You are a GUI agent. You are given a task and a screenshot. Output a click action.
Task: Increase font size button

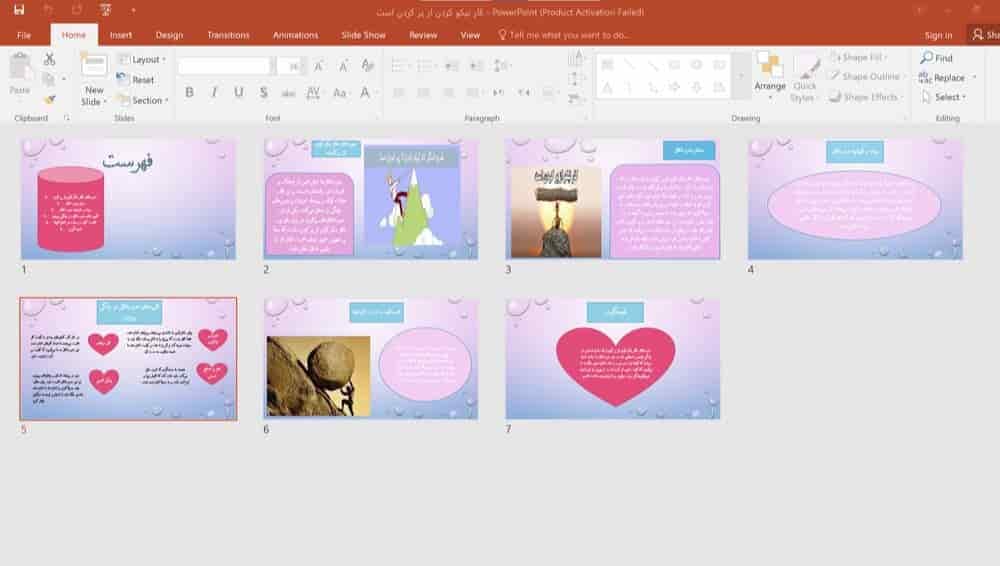click(318, 66)
